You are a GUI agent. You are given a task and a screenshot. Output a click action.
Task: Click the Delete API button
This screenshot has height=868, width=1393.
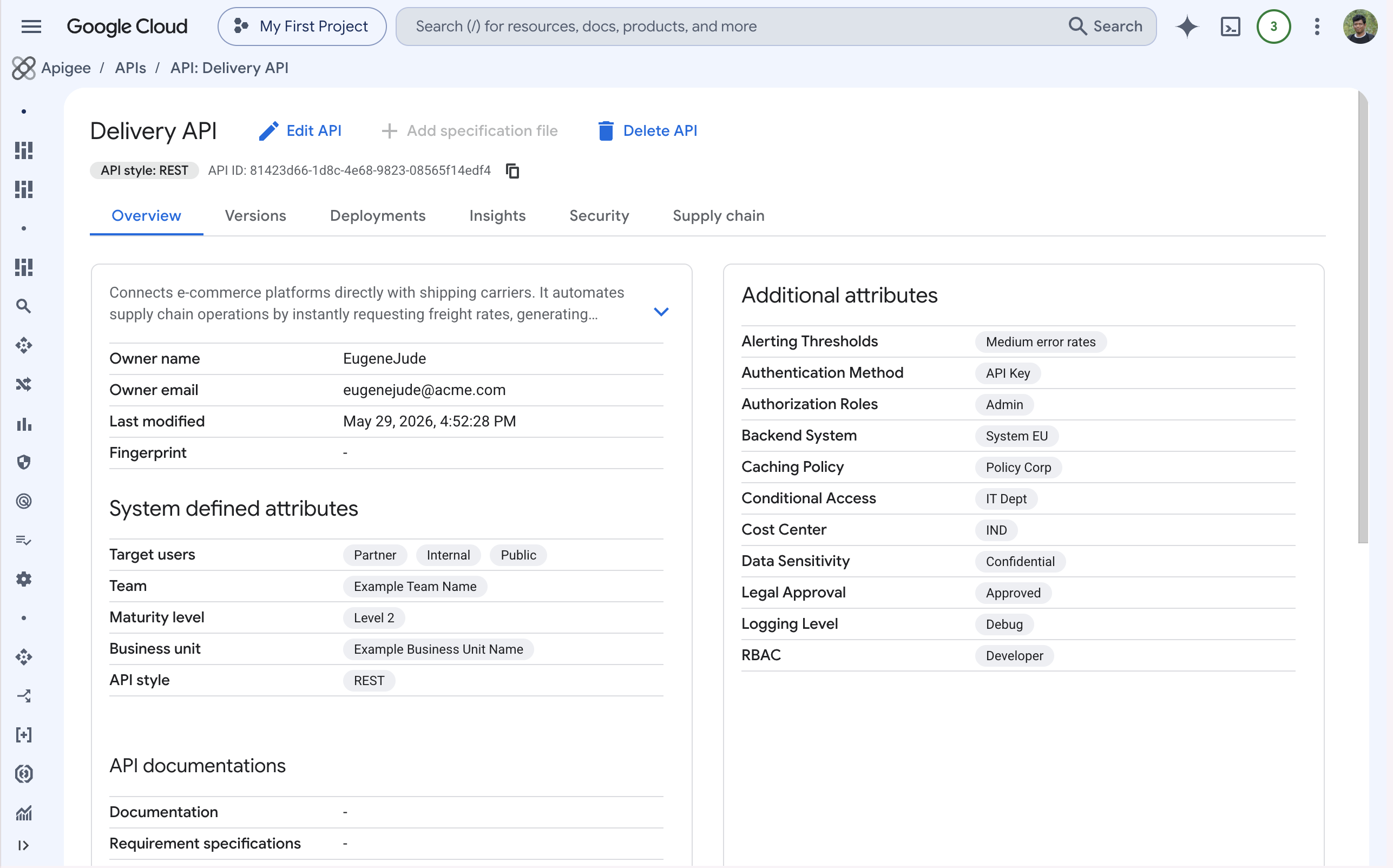coord(647,131)
